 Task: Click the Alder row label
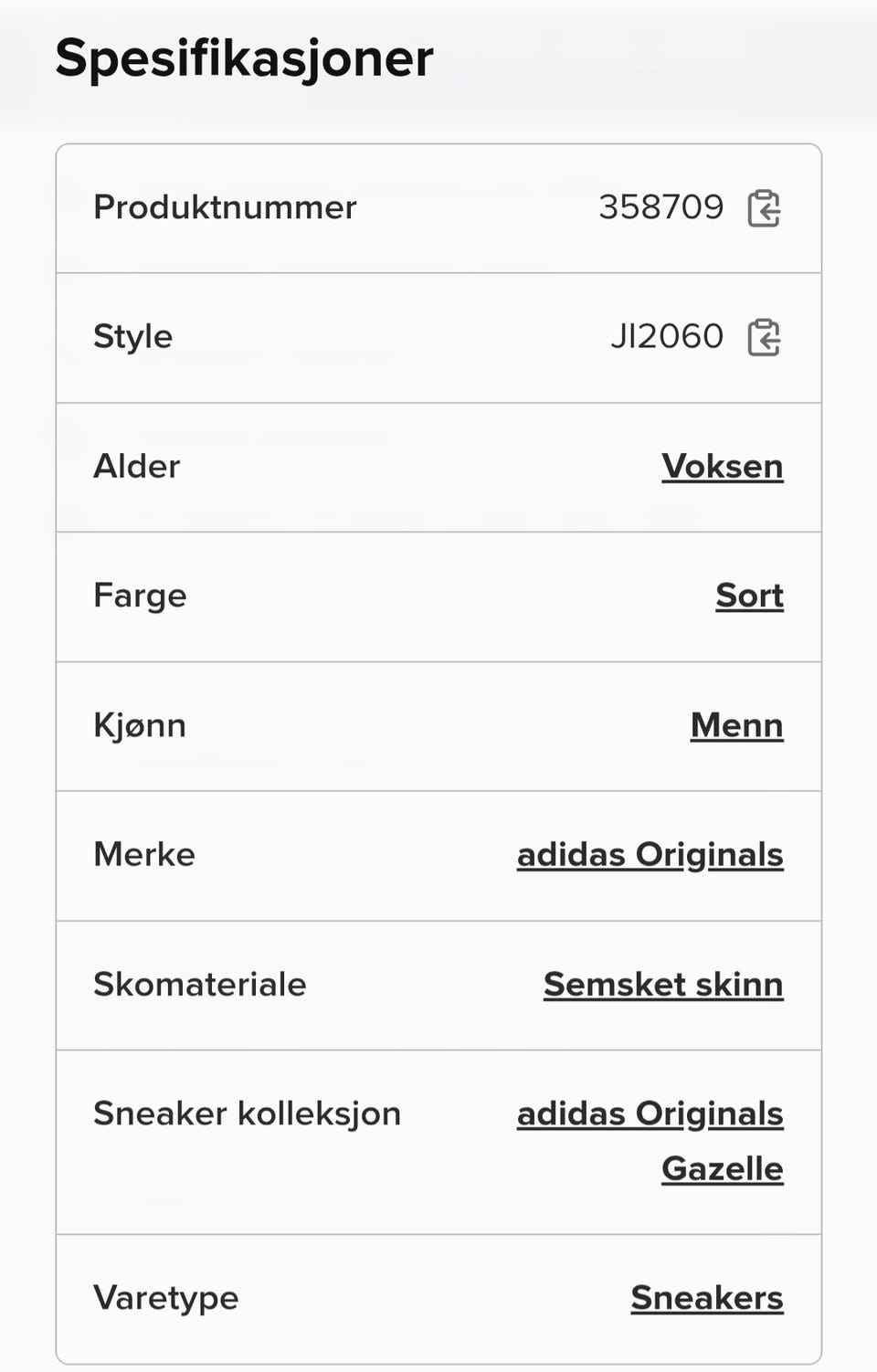click(136, 467)
